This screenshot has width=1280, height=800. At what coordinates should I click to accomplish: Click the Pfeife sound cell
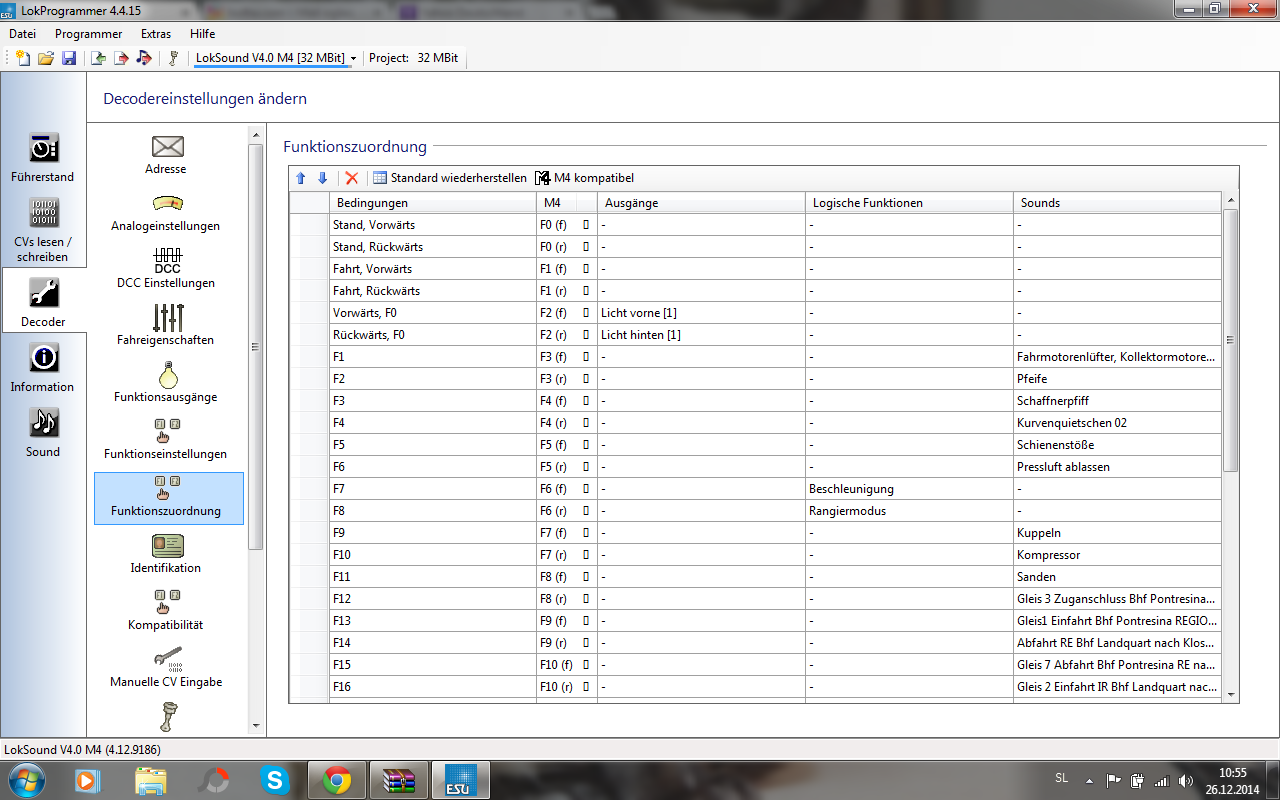[x=1117, y=379]
